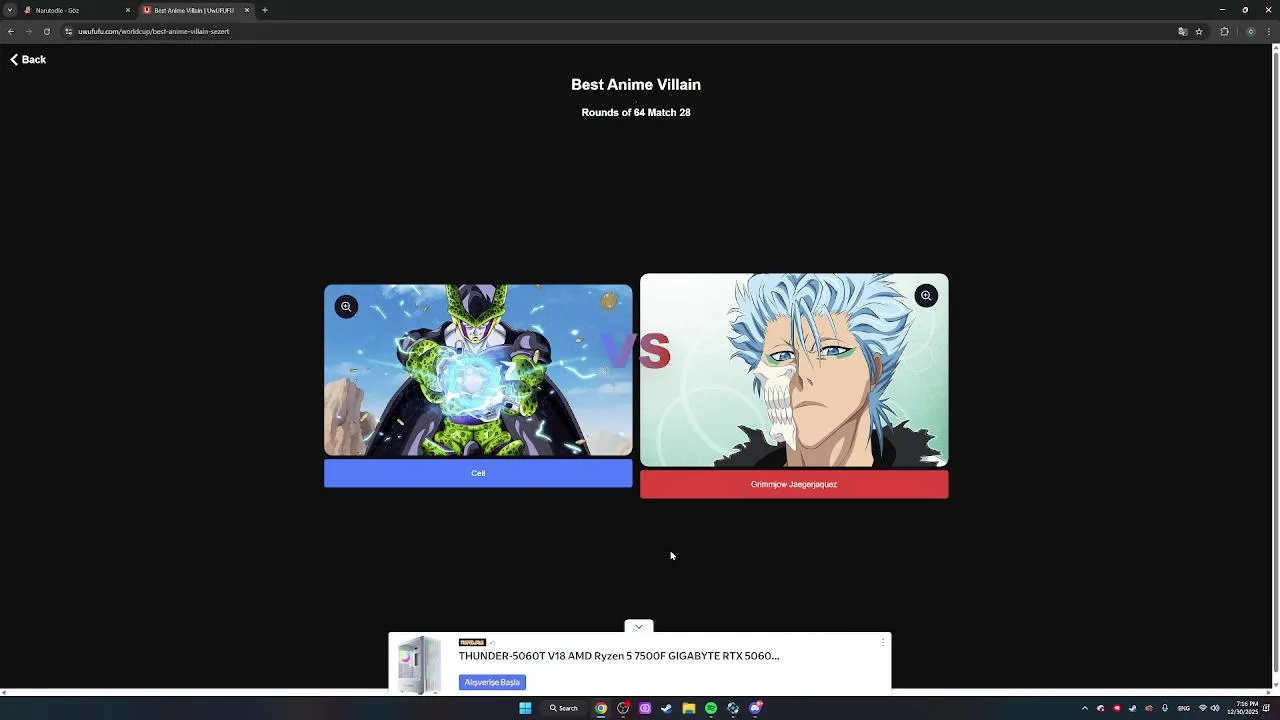
Task: Collapse the bottom ad with chevron
Action: (639, 627)
